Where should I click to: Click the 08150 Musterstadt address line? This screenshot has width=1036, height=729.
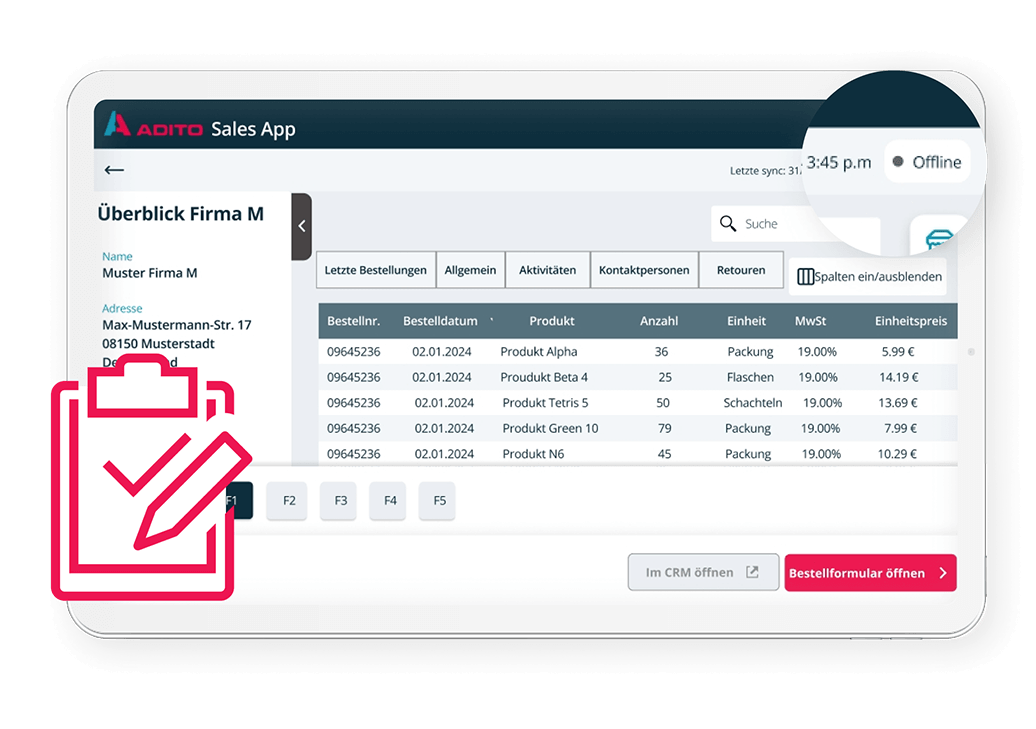tap(158, 344)
